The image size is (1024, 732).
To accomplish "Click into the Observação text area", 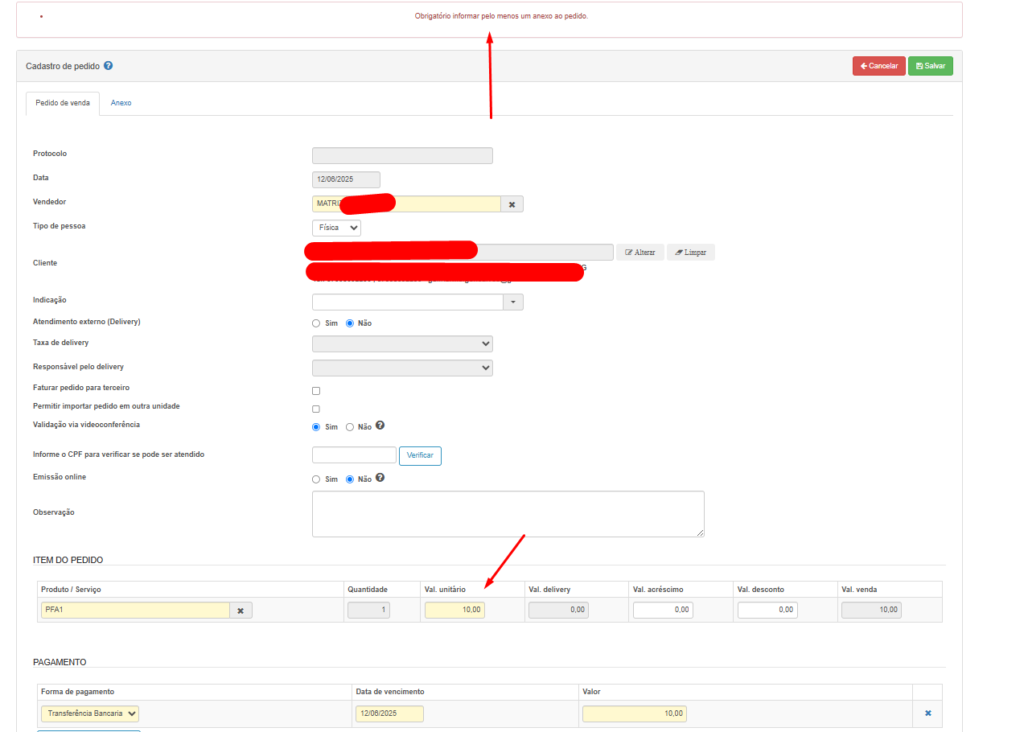I will pyautogui.click(x=508, y=513).
